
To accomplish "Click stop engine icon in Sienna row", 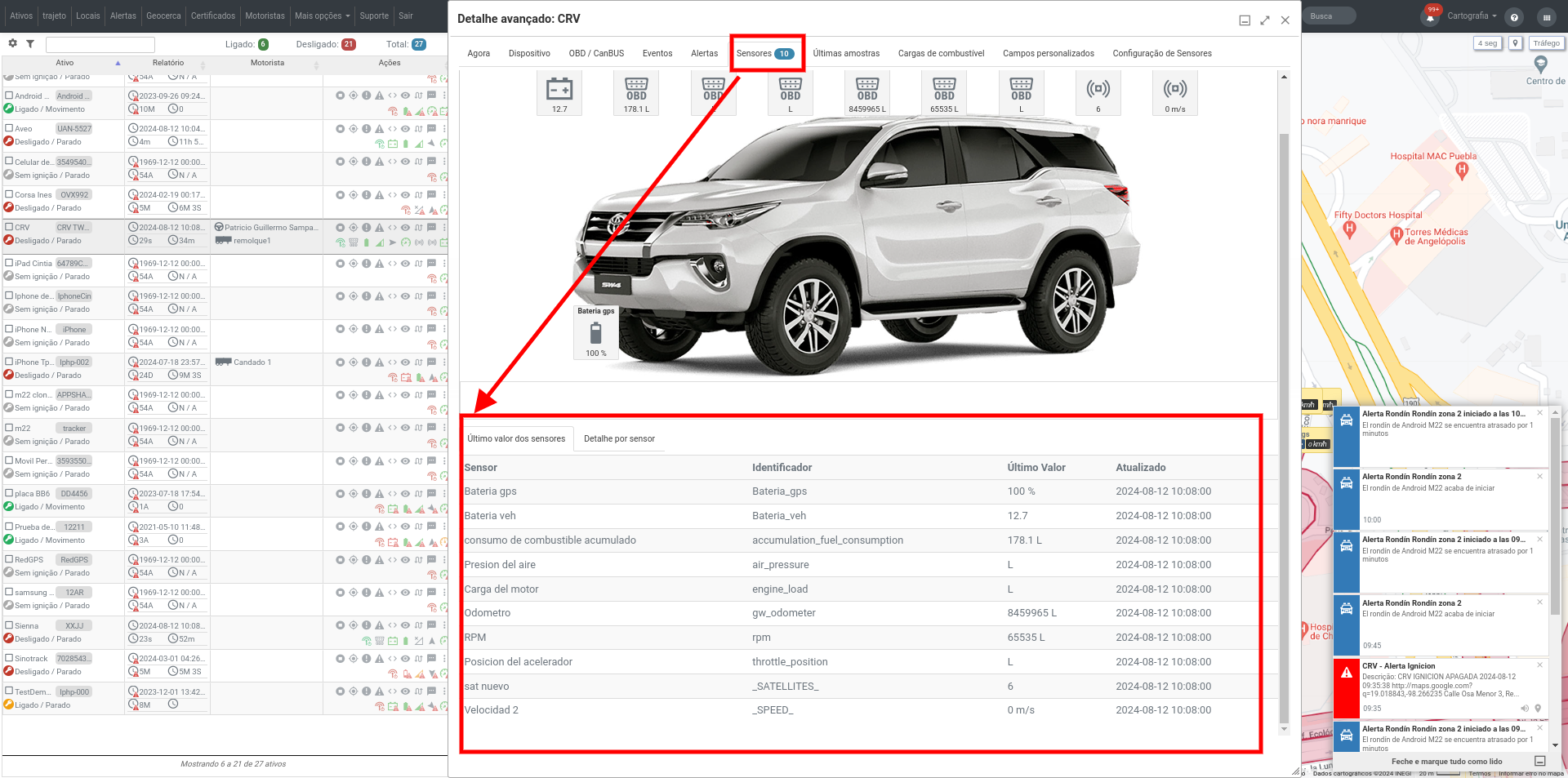I will pyautogui.click(x=341, y=625).
